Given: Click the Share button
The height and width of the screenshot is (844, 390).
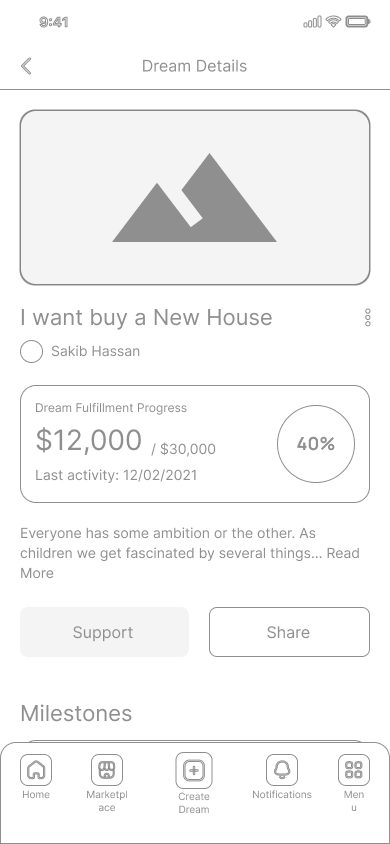Looking at the screenshot, I should pyautogui.click(x=289, y=632).
